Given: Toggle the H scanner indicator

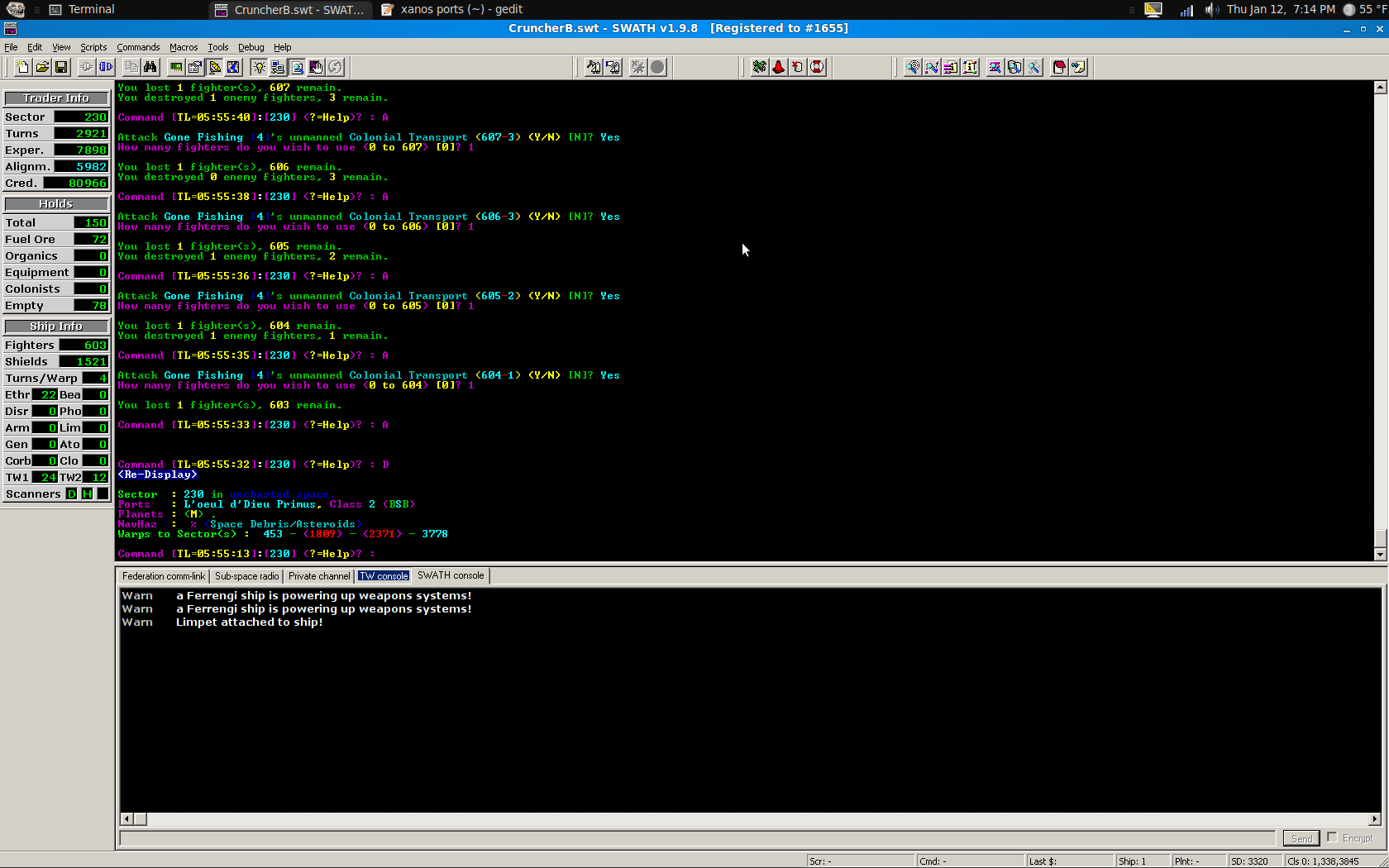Looking at the screenshot, I should pos(87,494).
